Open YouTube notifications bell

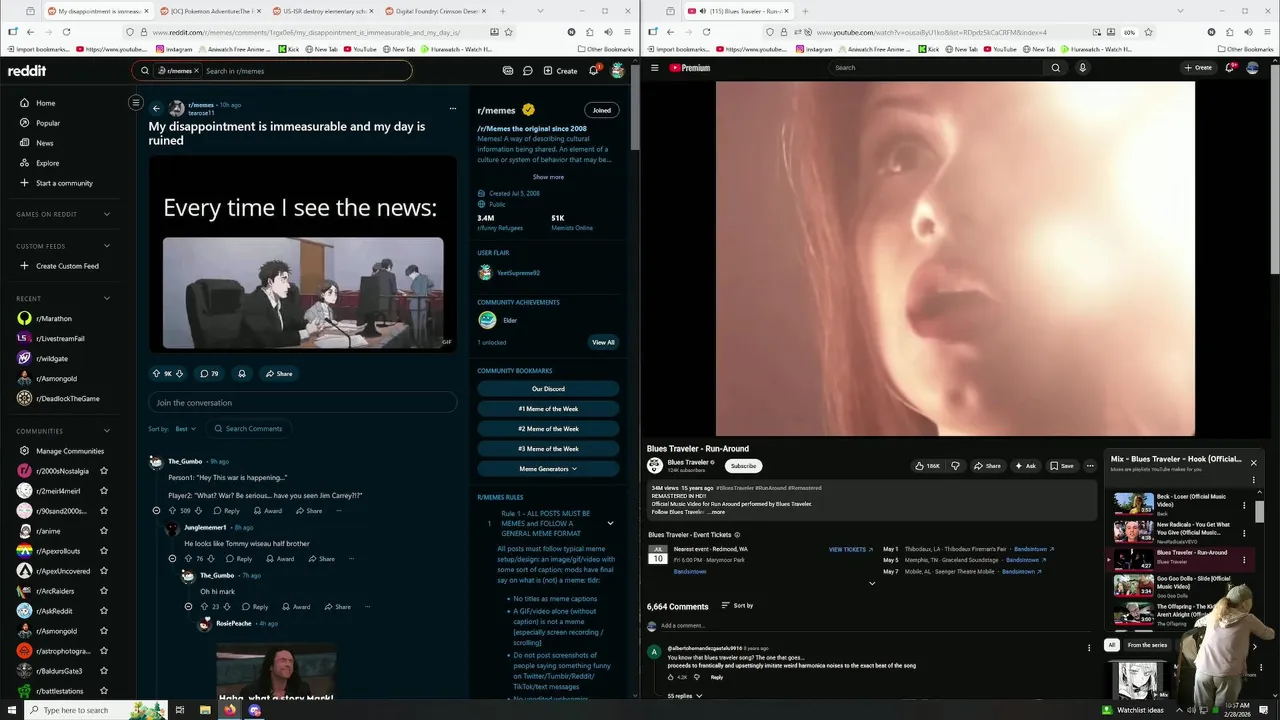(x=1230, y=68)
